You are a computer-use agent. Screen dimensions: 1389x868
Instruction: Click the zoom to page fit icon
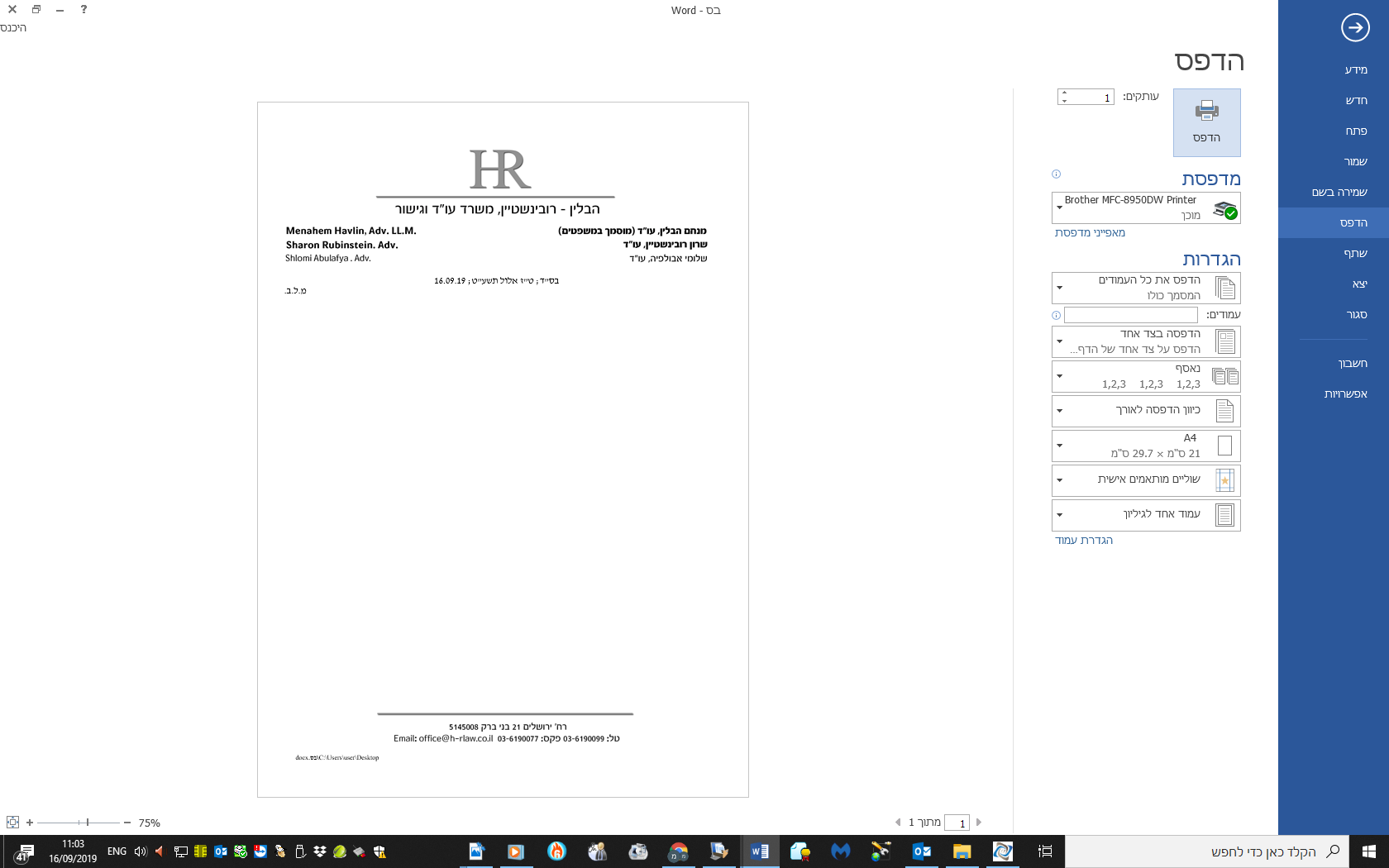[12, 823]
